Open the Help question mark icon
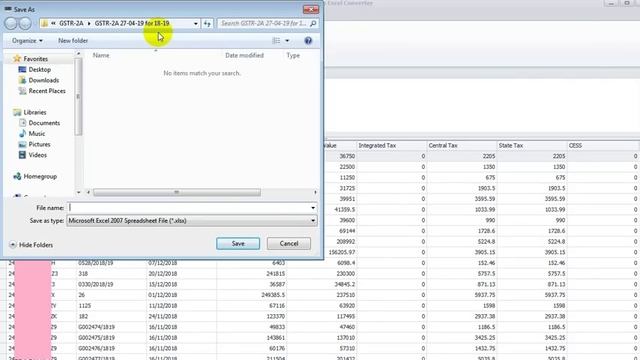 [308, 40]
